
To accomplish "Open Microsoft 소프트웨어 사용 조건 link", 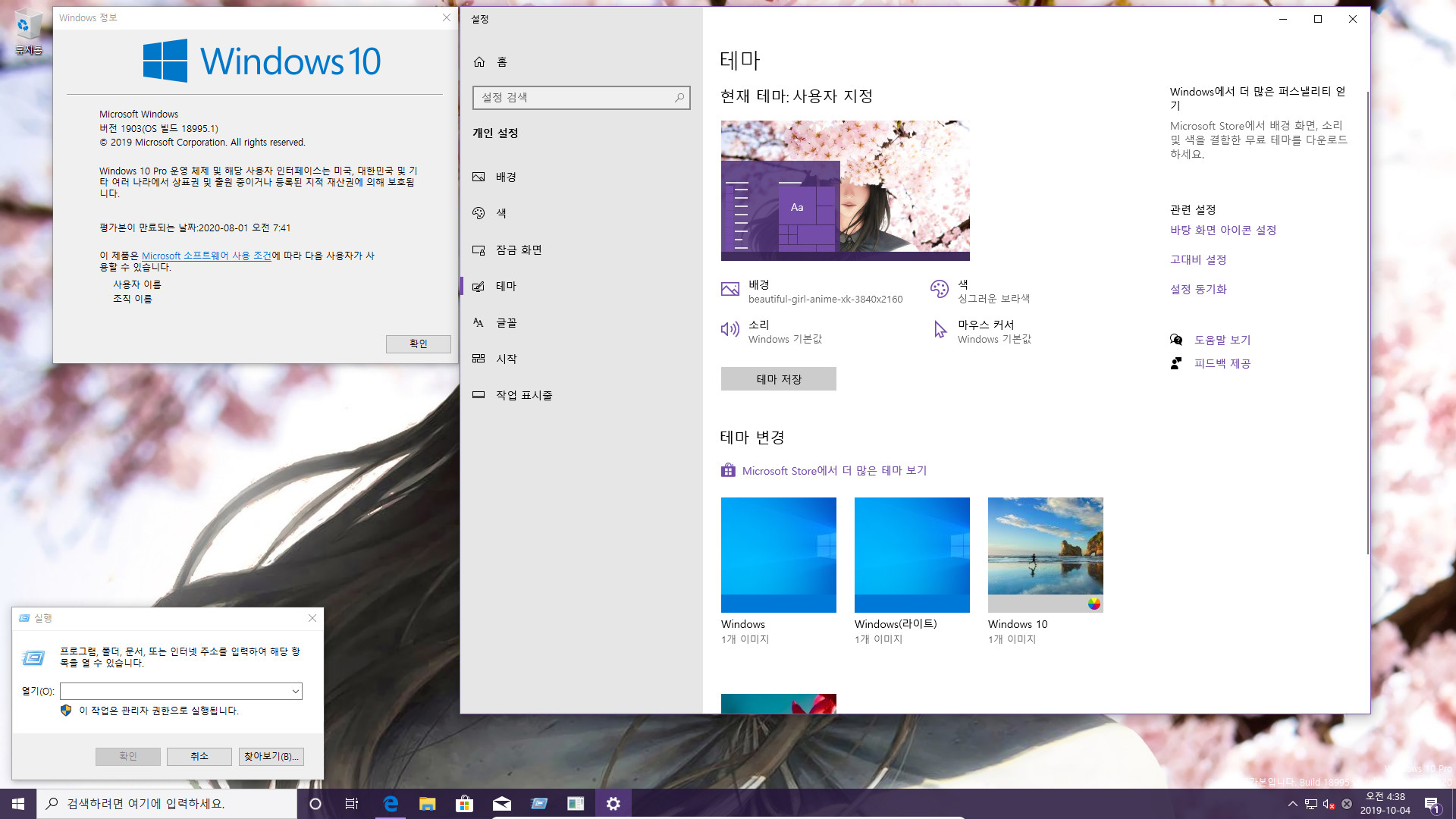I will coord(206,256).
